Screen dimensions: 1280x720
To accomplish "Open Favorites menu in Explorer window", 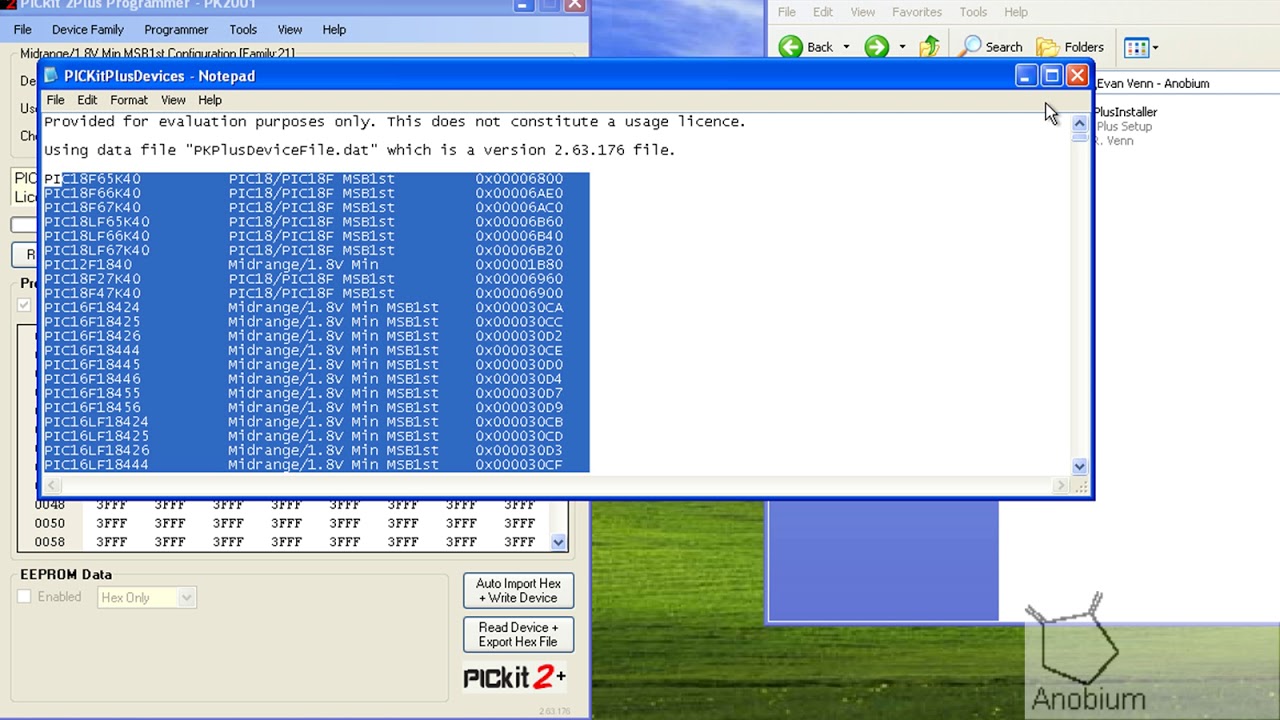I will (917, 12).
